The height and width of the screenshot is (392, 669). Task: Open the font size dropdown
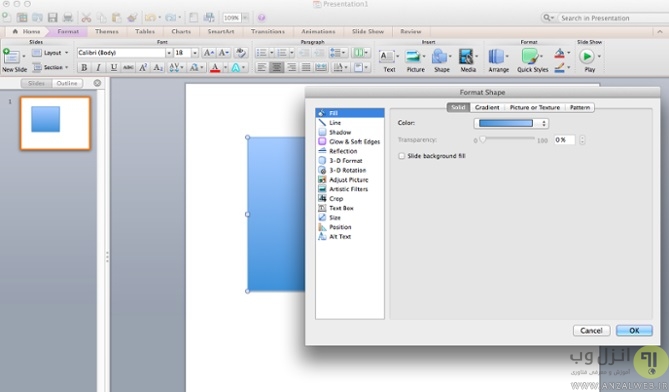tap(195, 53)
